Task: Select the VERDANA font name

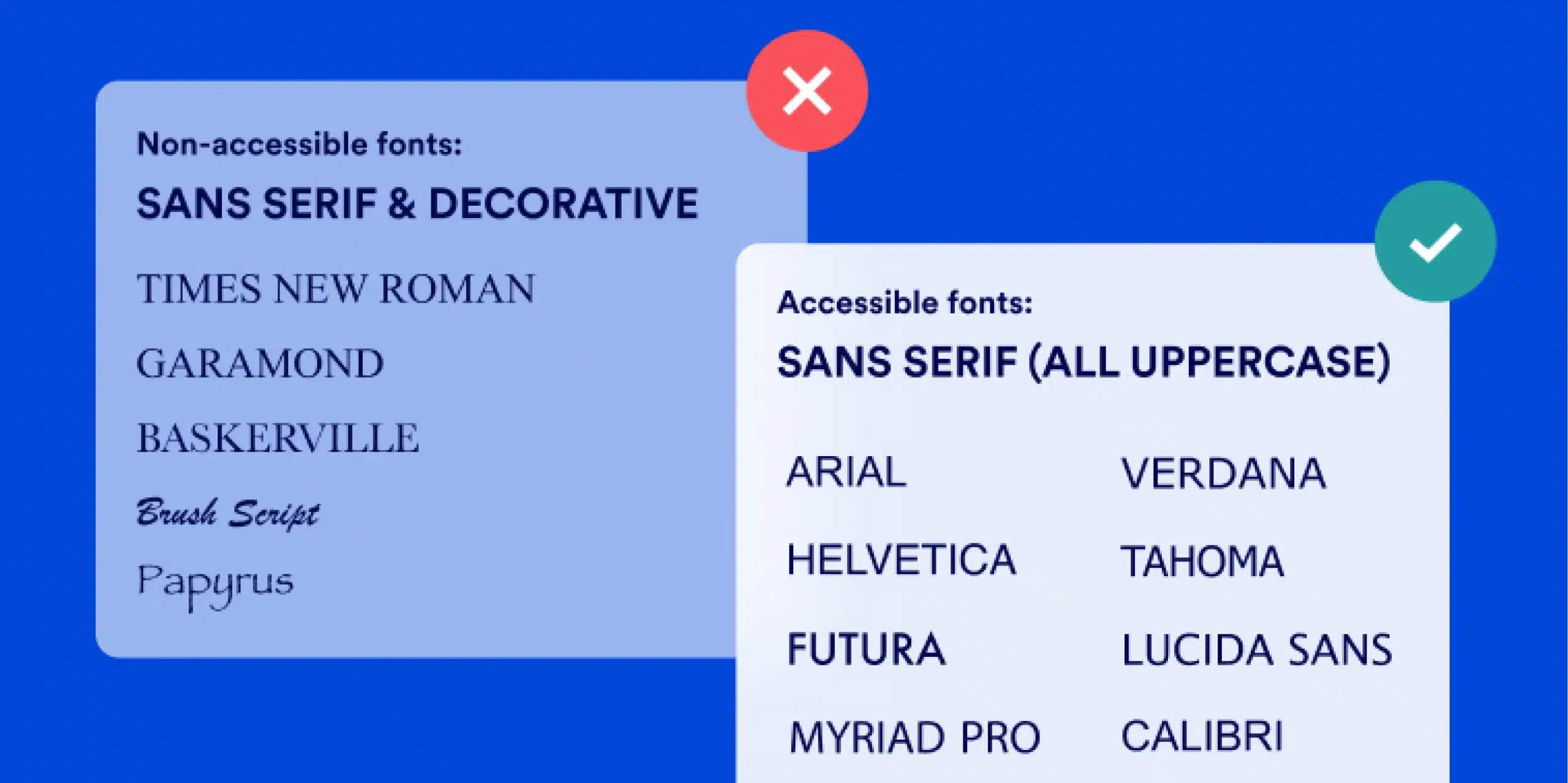Action: pyautogui.click(x=1223, y=473)
